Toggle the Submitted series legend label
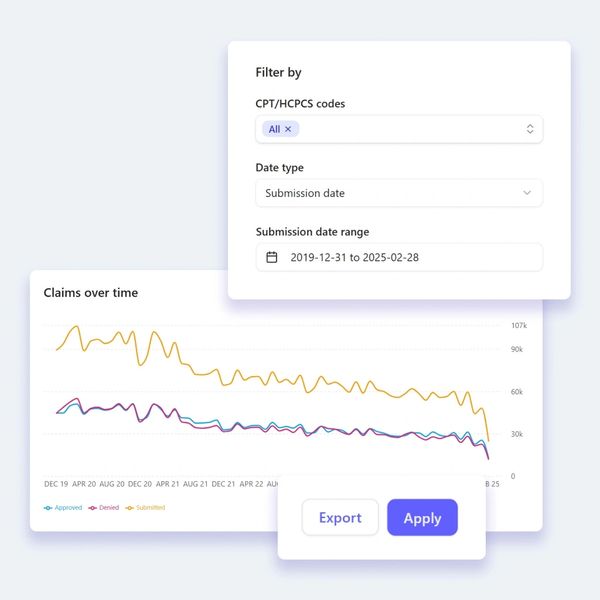 [x=150, y=508]
